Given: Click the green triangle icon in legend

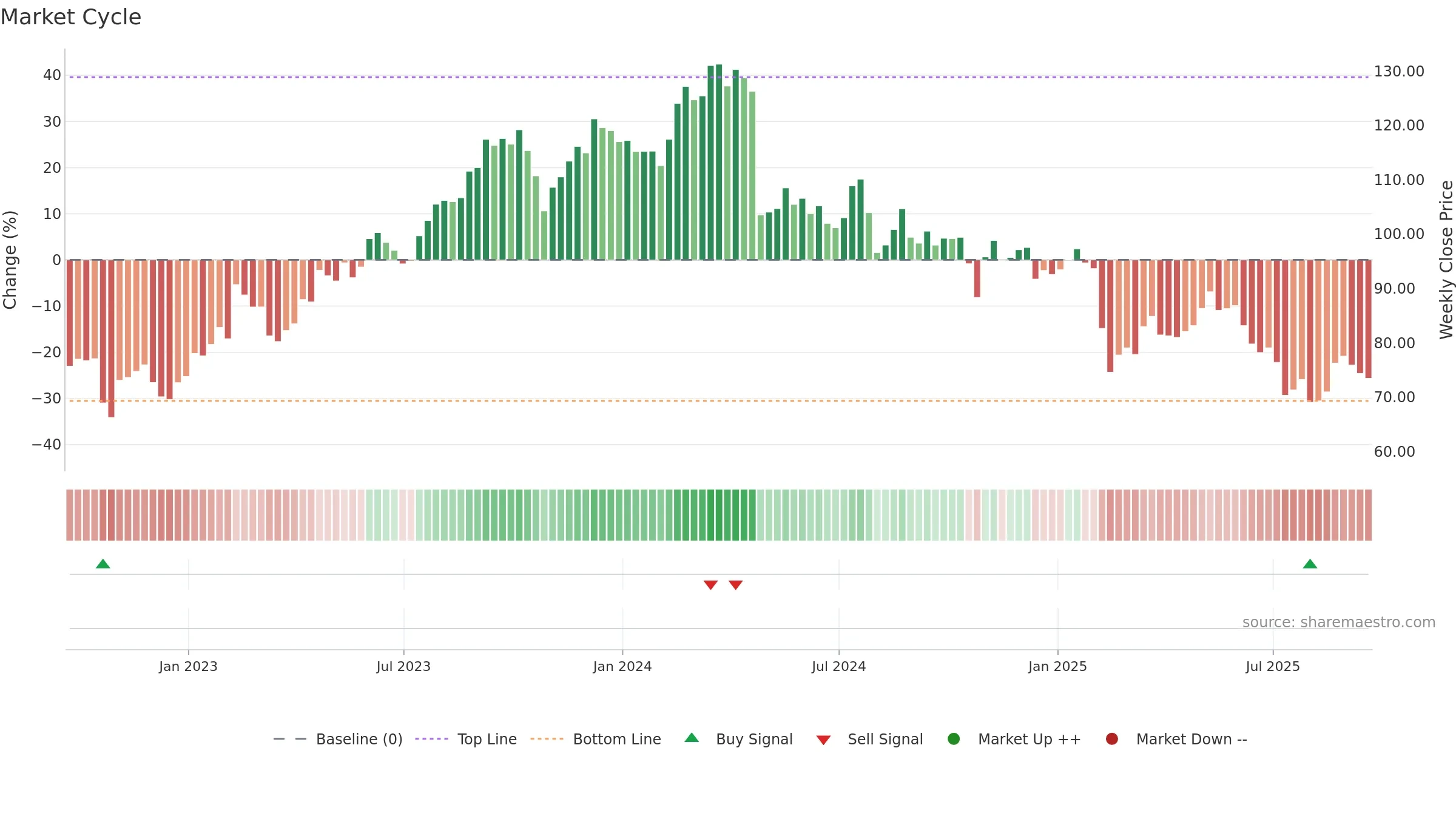Looking at the screenshot, I should tap(692, 738).
